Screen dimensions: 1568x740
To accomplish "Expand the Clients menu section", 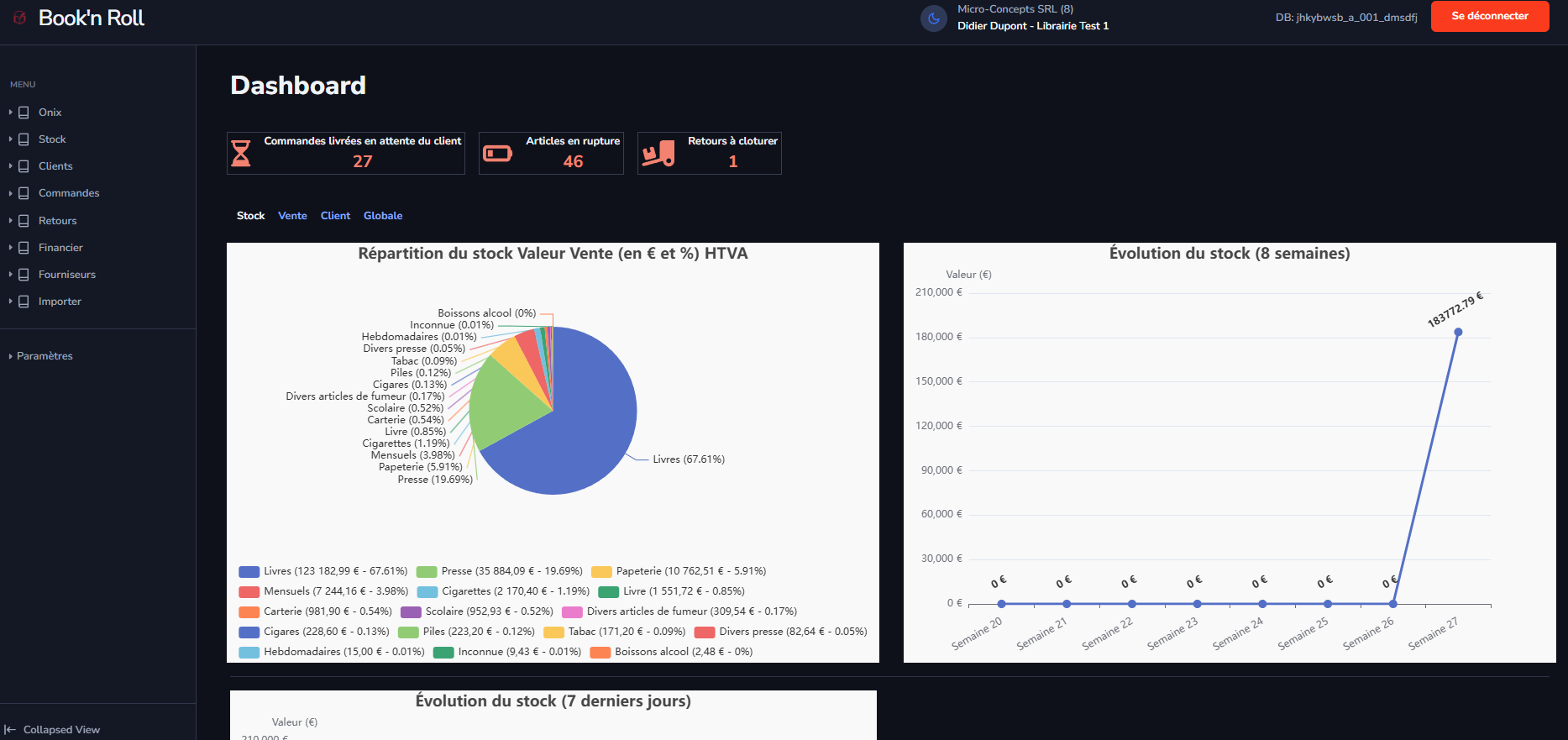I will tap(55, 166).
